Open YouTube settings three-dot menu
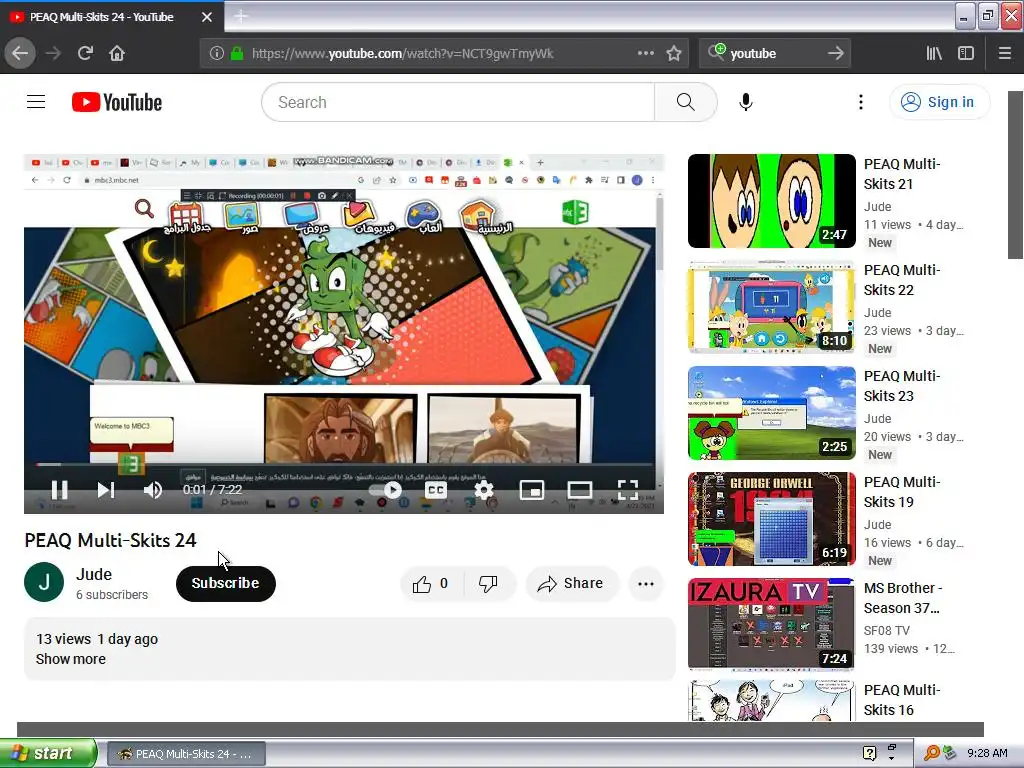This screenshot has height=768, width=1024. [x=861, y=102]
